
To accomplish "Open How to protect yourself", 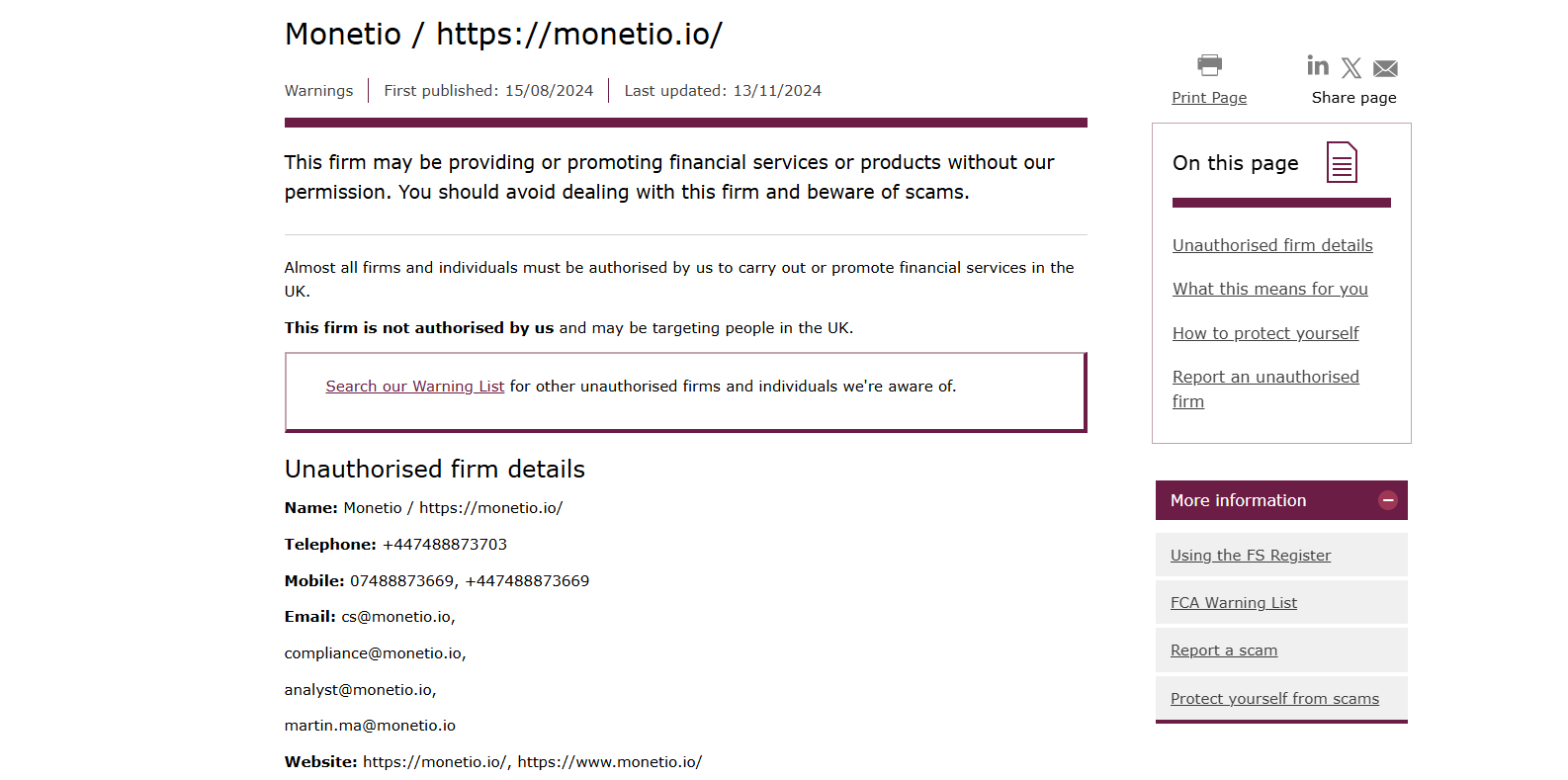I will [1265, 333].
